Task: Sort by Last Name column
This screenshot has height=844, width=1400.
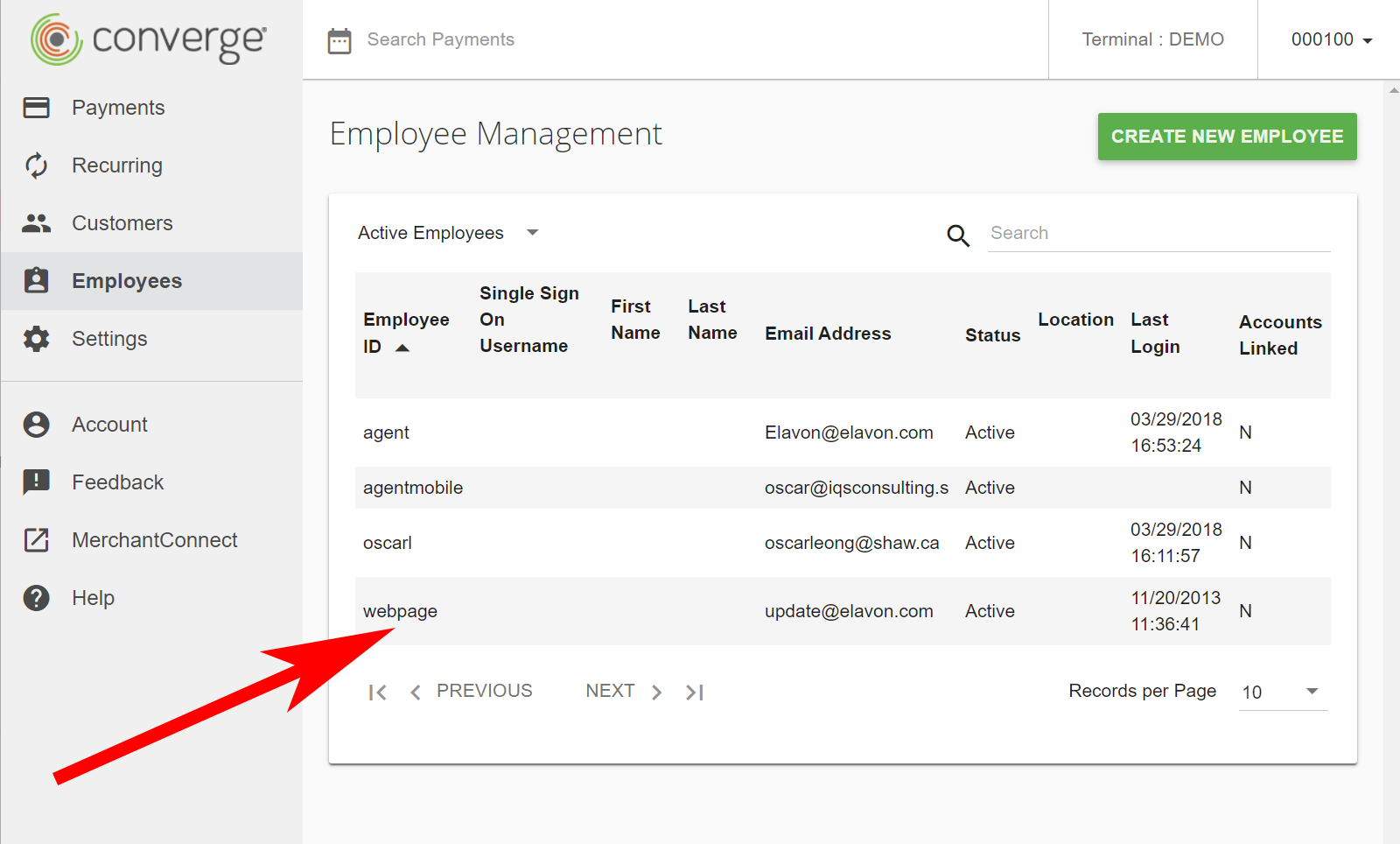Action: coord(712,320)
